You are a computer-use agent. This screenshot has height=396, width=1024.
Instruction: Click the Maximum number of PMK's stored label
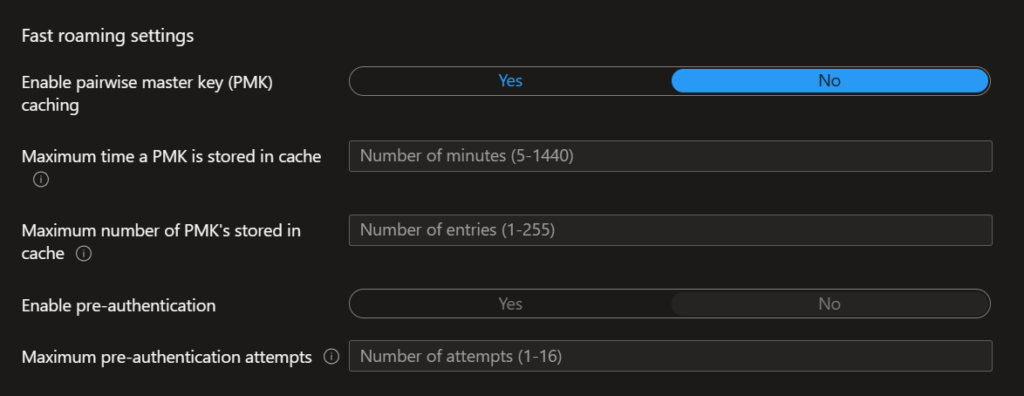[161, 242]
